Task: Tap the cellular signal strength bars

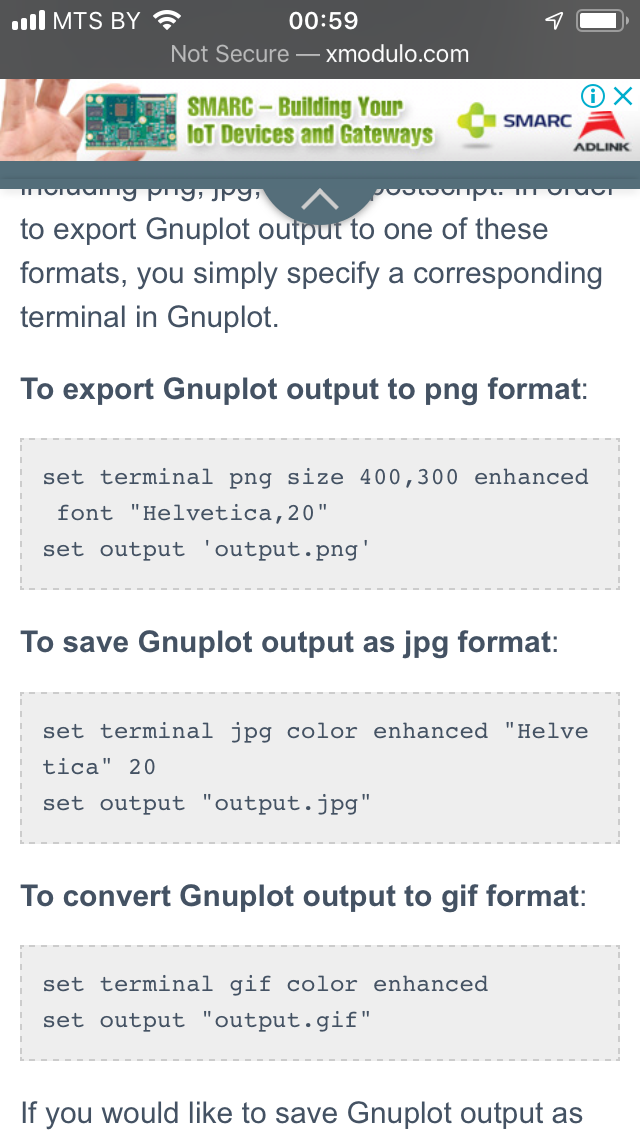Action: pyautogui.click(x=28, y=21)
